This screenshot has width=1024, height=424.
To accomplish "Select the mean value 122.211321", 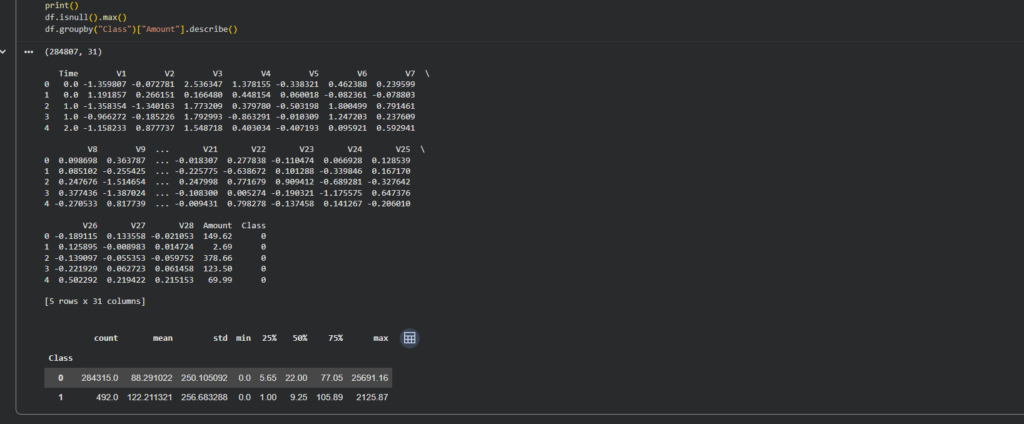I will [x=150, y=397].
